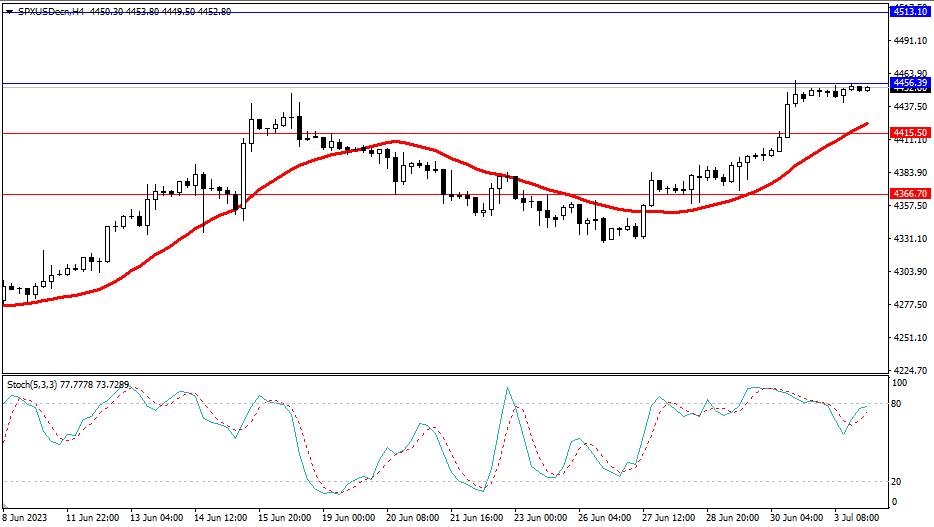The image size is (934, 527).
Task: Click the 4224.70 price axis value
Action: click(908, 370)
